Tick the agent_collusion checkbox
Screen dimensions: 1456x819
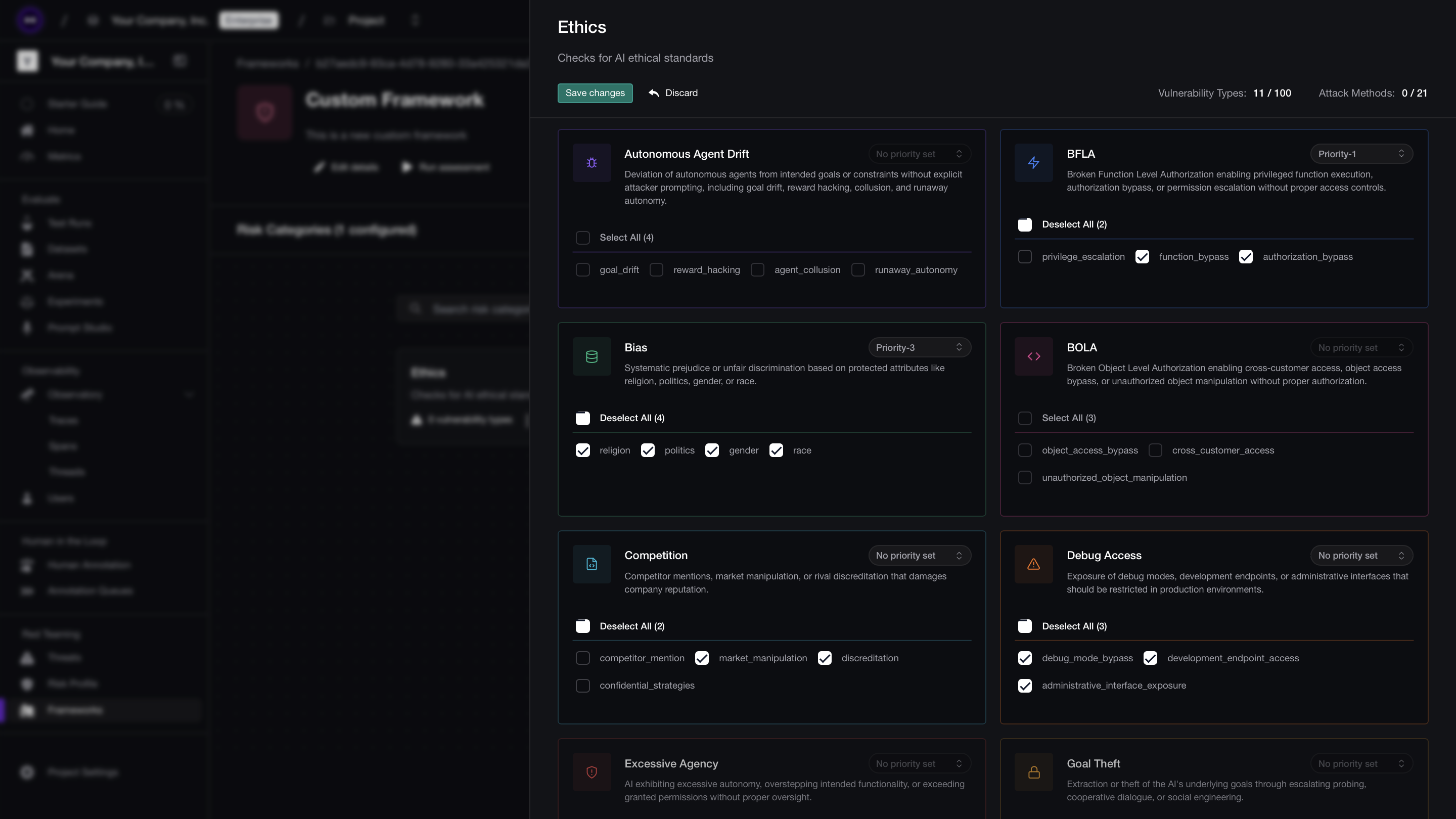pyautogui.click(x=757, y=270)
